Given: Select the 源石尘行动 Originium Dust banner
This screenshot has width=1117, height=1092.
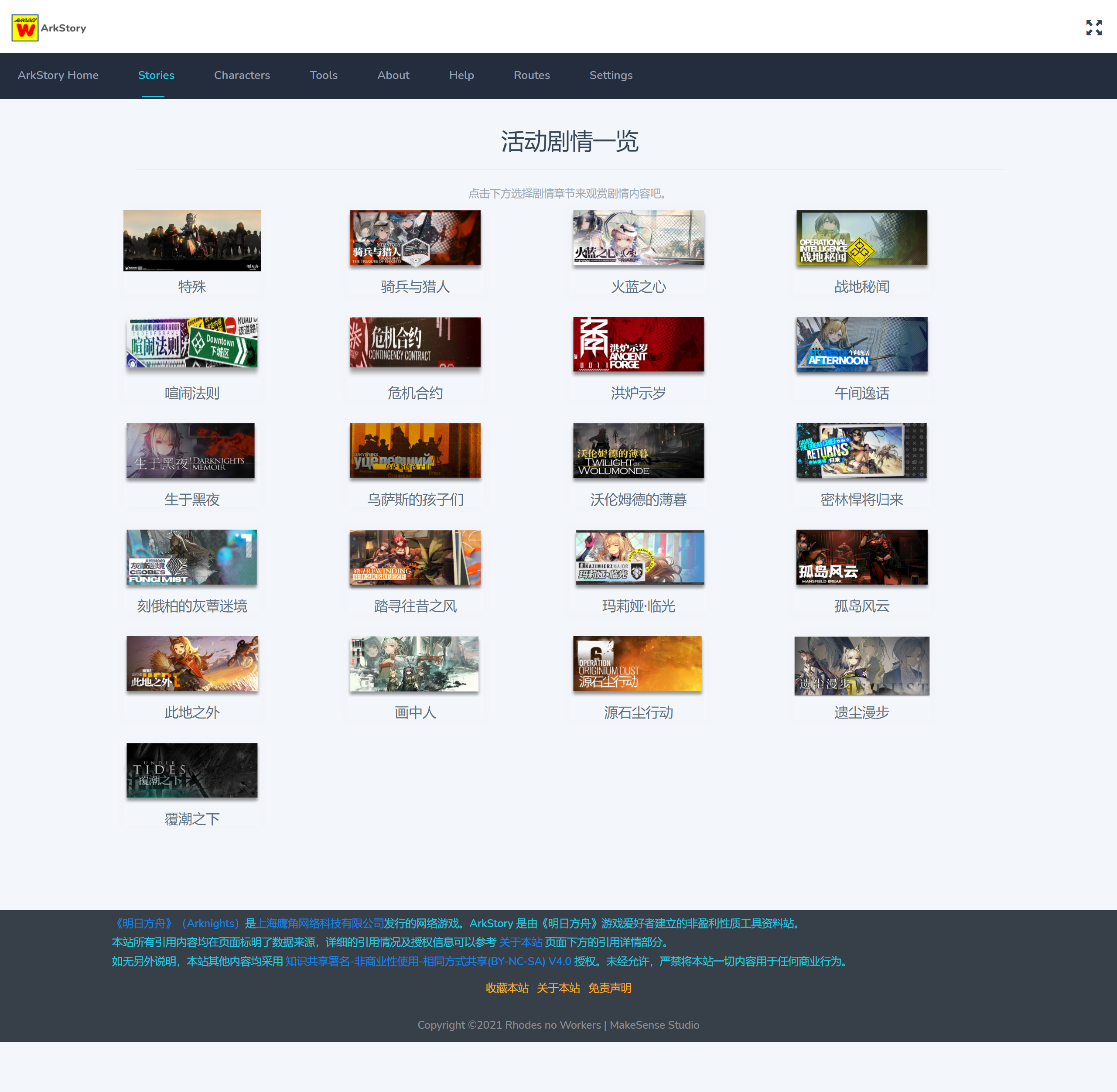Looking at the screenshot, I should [x=637, y=663].
